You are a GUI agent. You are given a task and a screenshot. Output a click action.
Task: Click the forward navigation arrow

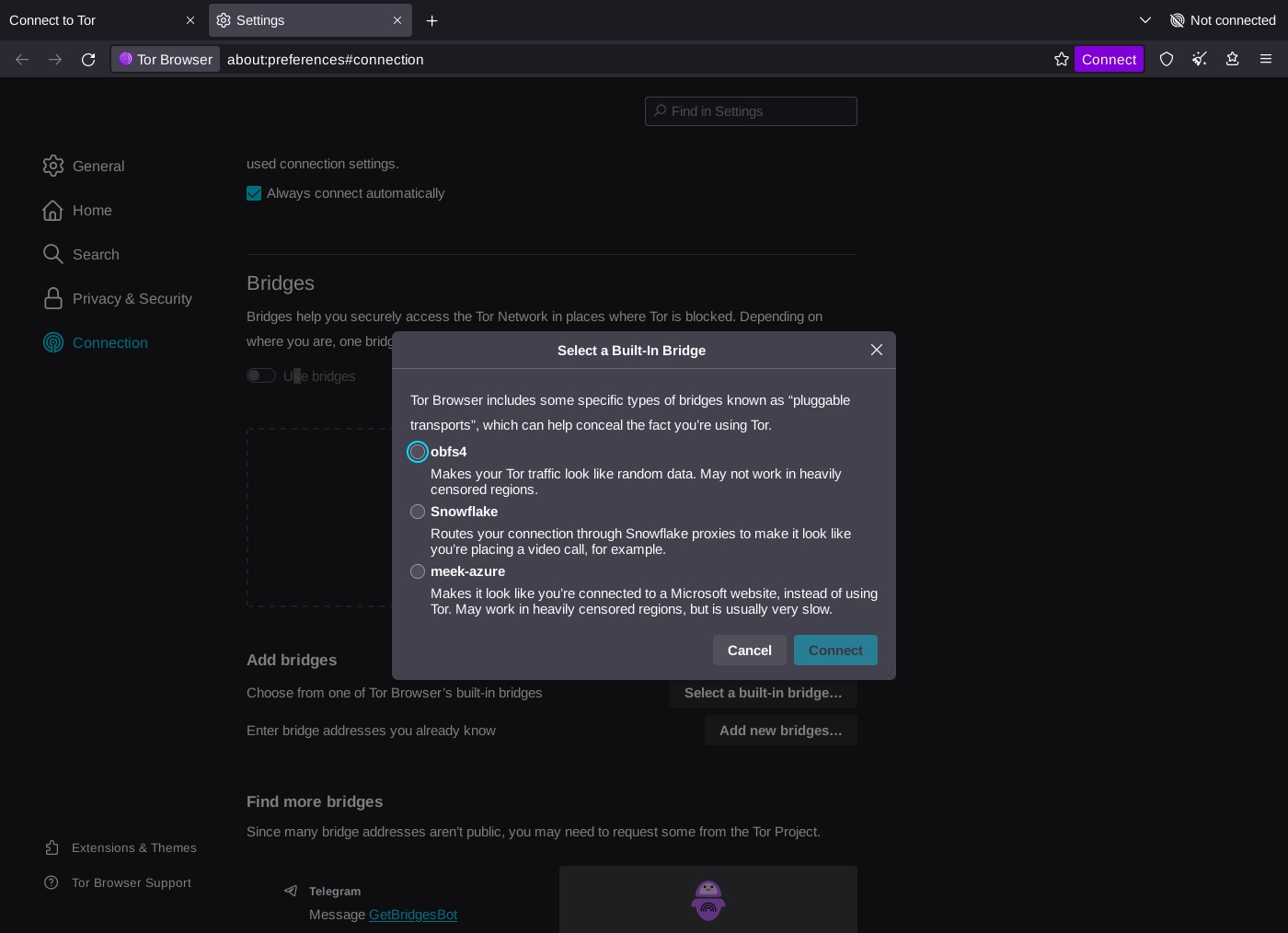point(55,59)
